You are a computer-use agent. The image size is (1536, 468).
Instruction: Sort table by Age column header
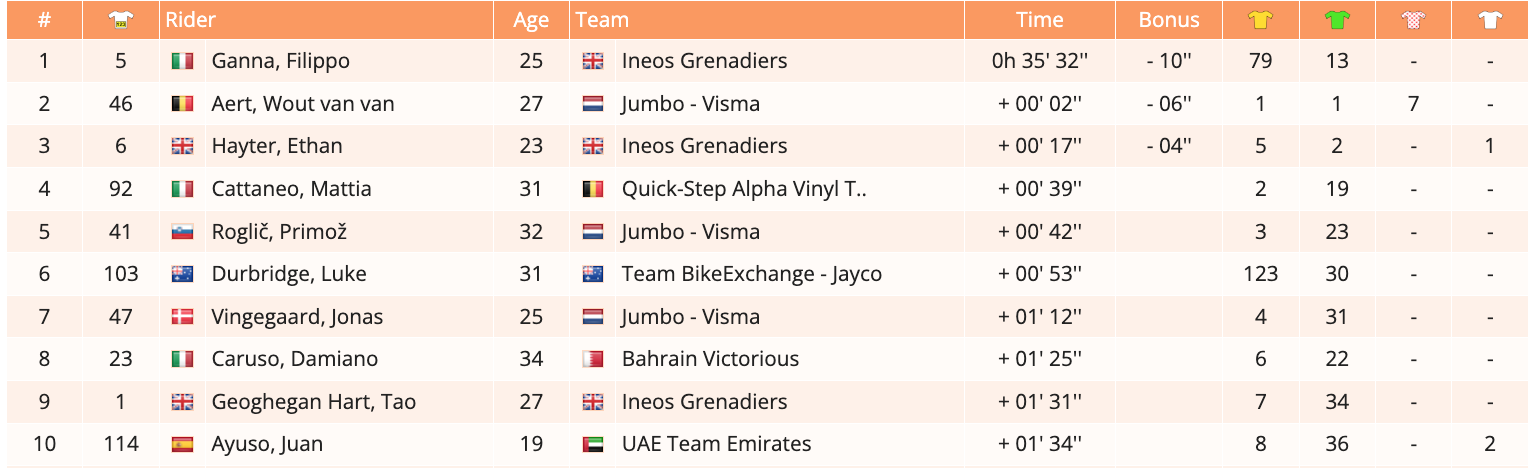[530, 20]
